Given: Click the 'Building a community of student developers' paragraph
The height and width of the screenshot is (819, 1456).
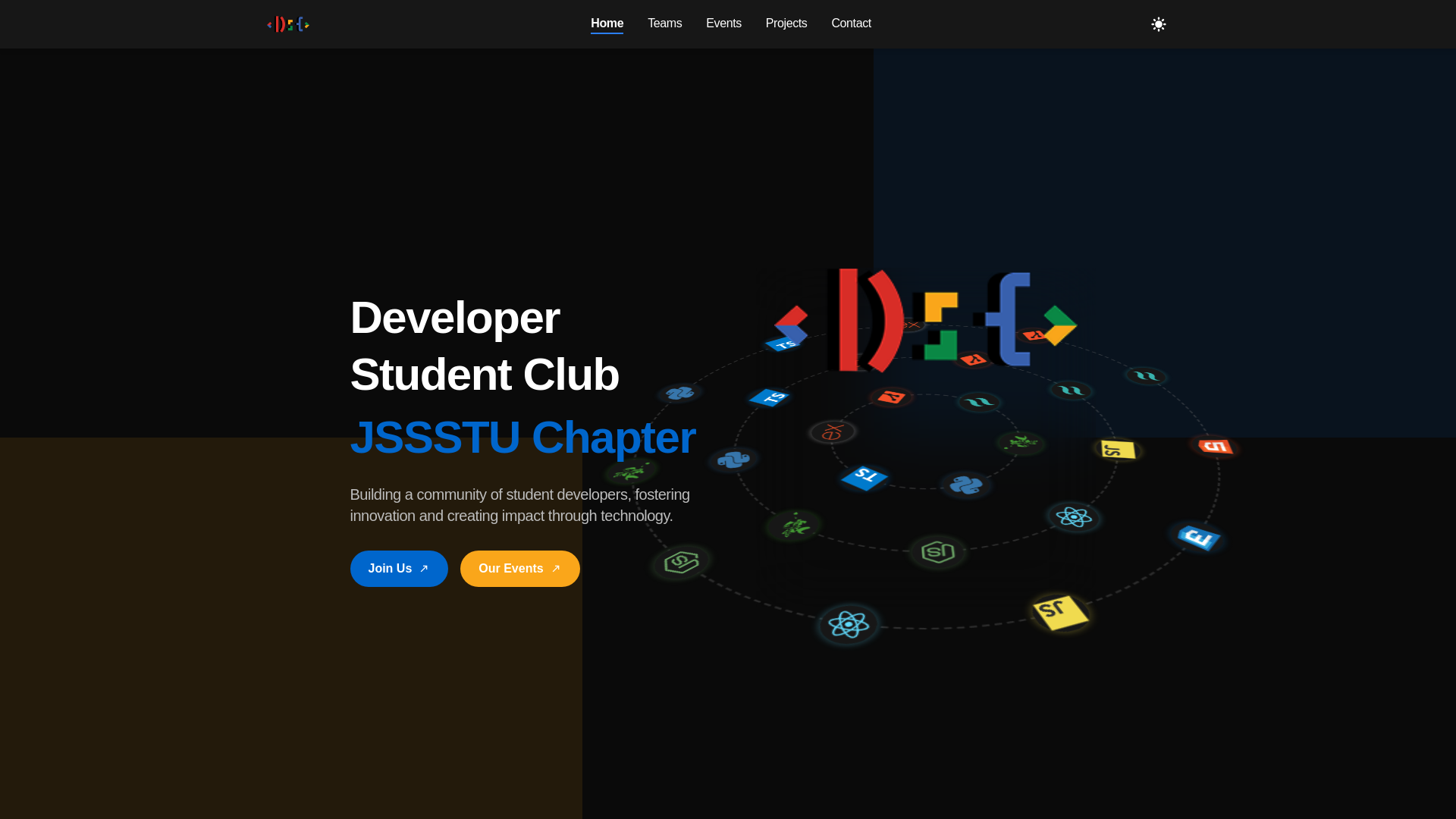Looking at the screenshot, I should [x=520, y=505].
